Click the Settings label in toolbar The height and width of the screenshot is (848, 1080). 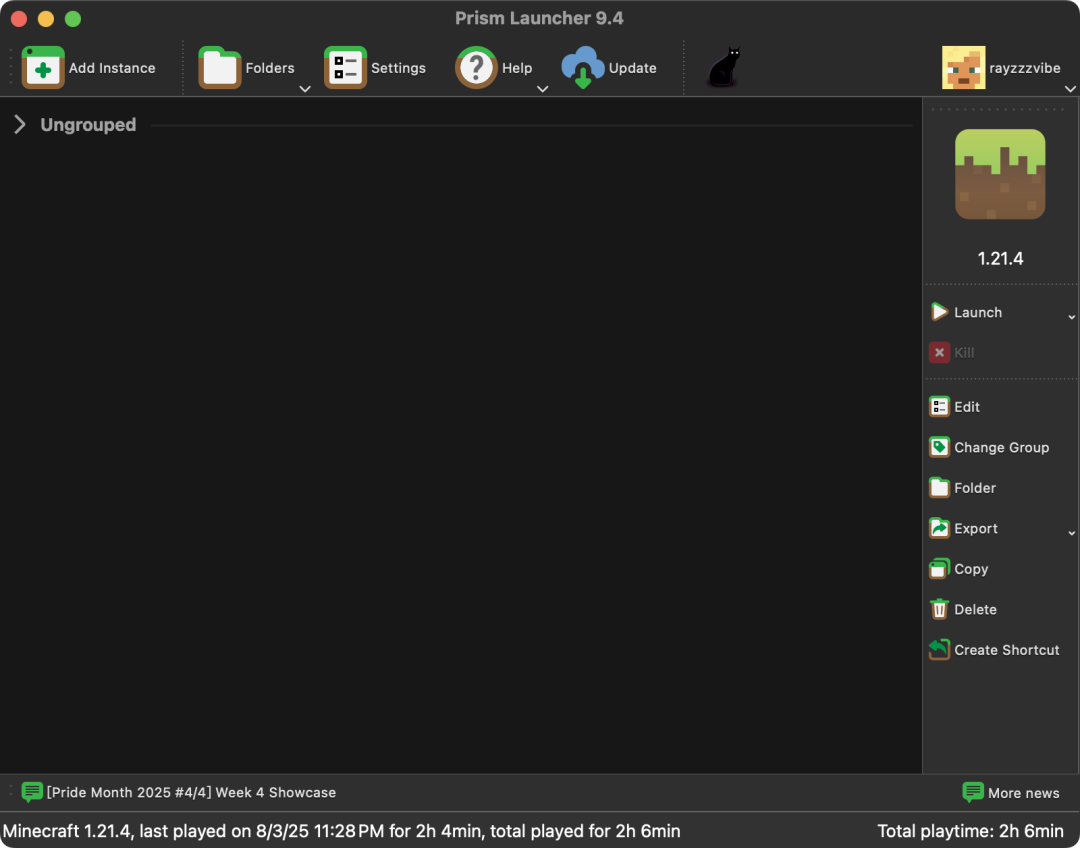click(x=398, y=68)
